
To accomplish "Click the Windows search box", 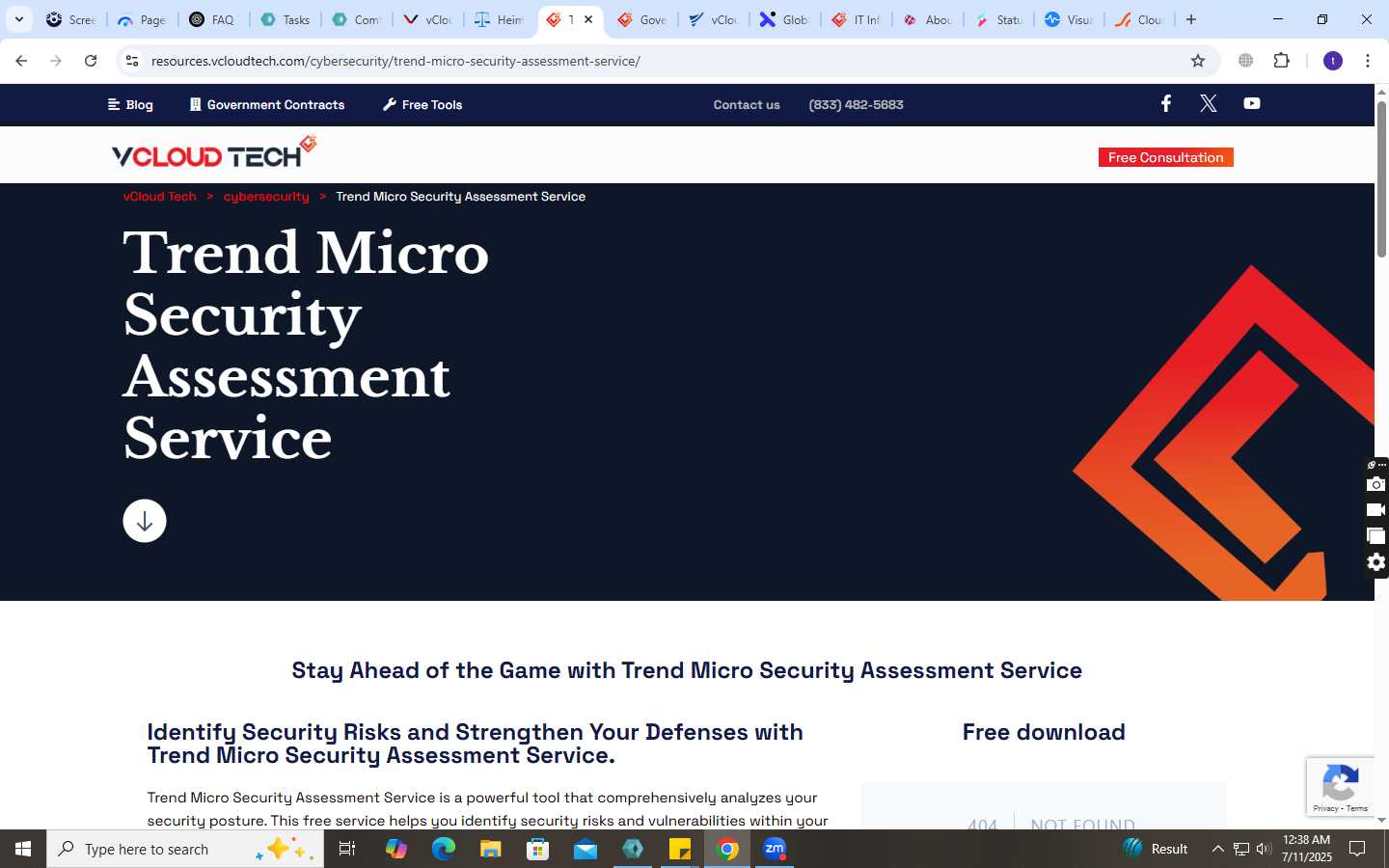I will coord(185,849).
